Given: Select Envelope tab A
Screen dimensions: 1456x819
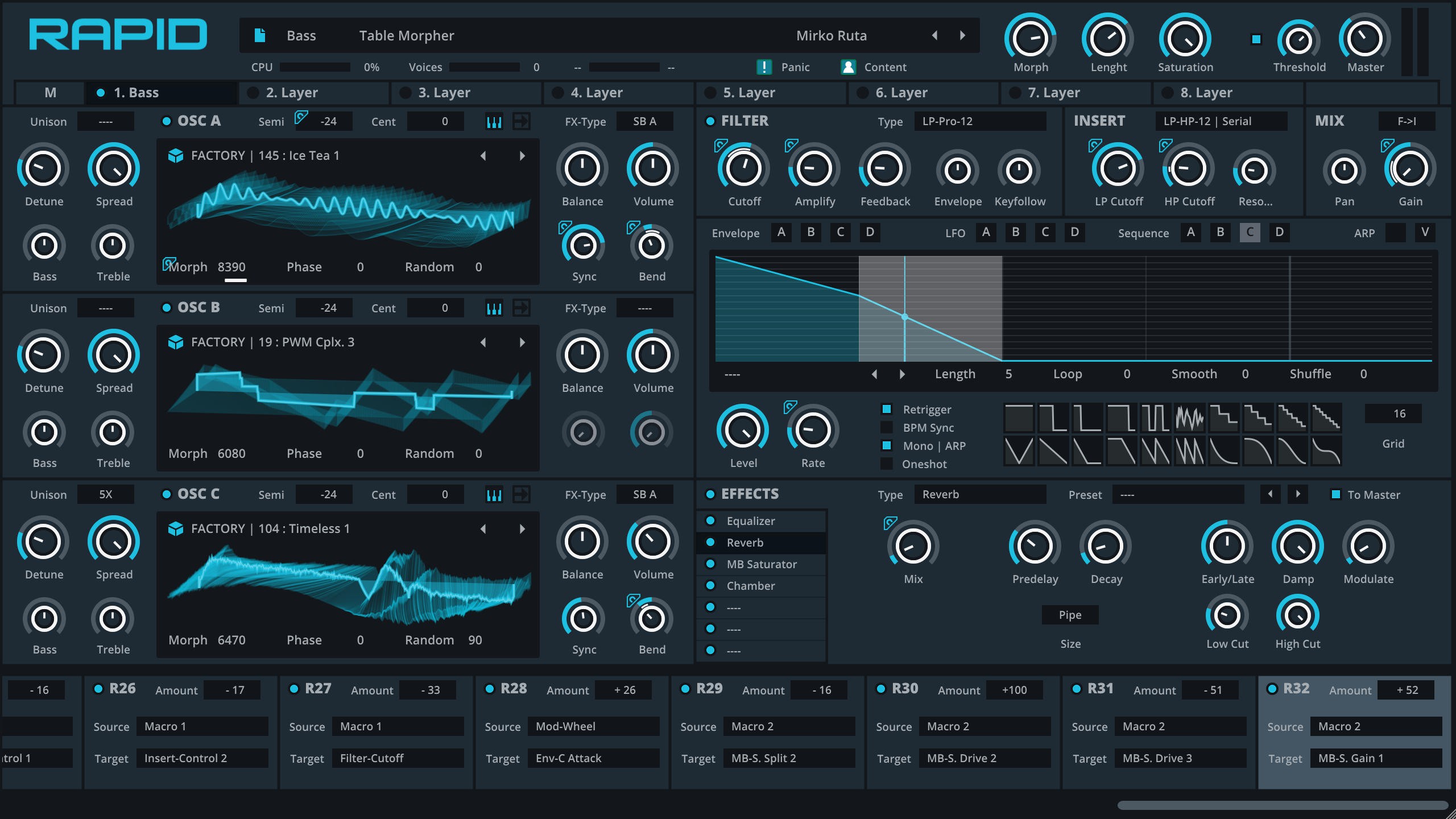Looking at the screenshot, I should pyautogui.click(x=781, y=232).
